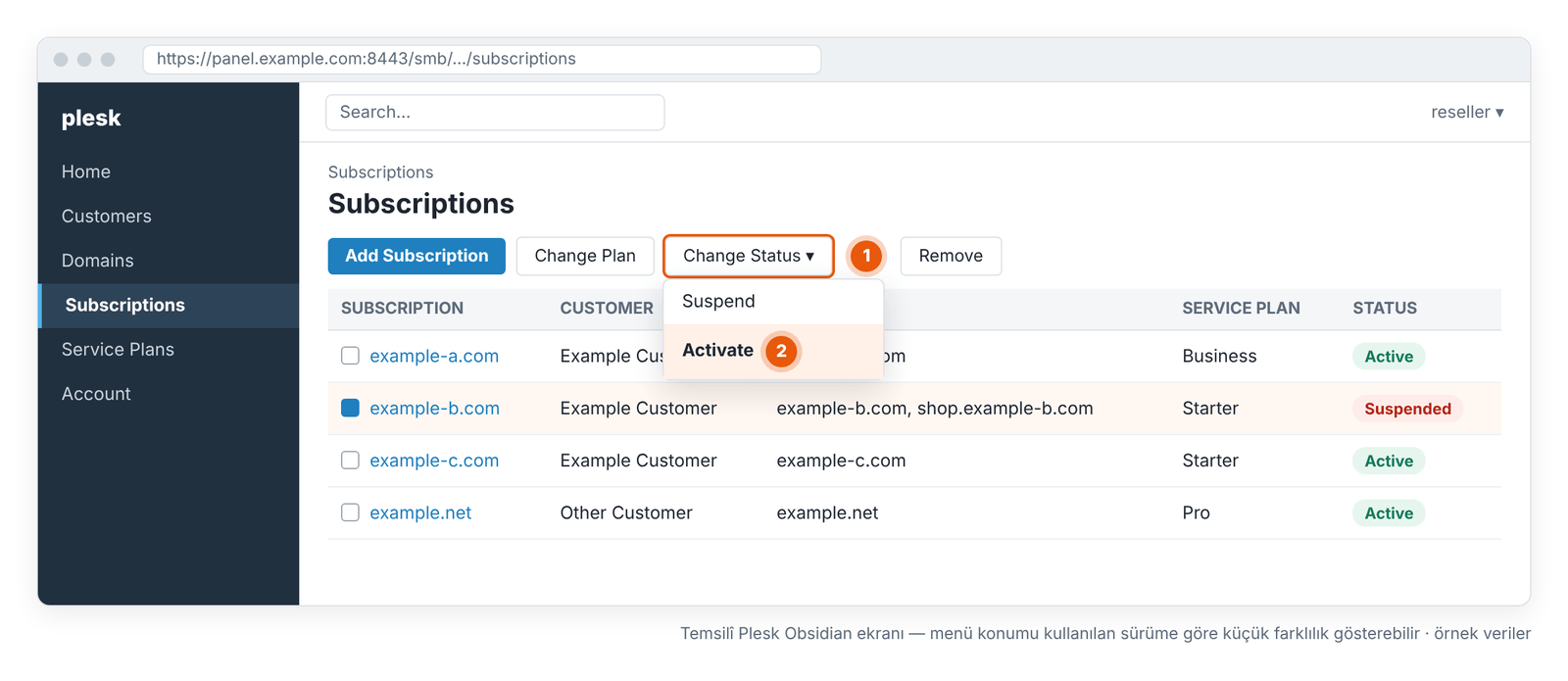Click Example Customer in example-b.com row

pyautogui.click(x=638, y=409)
